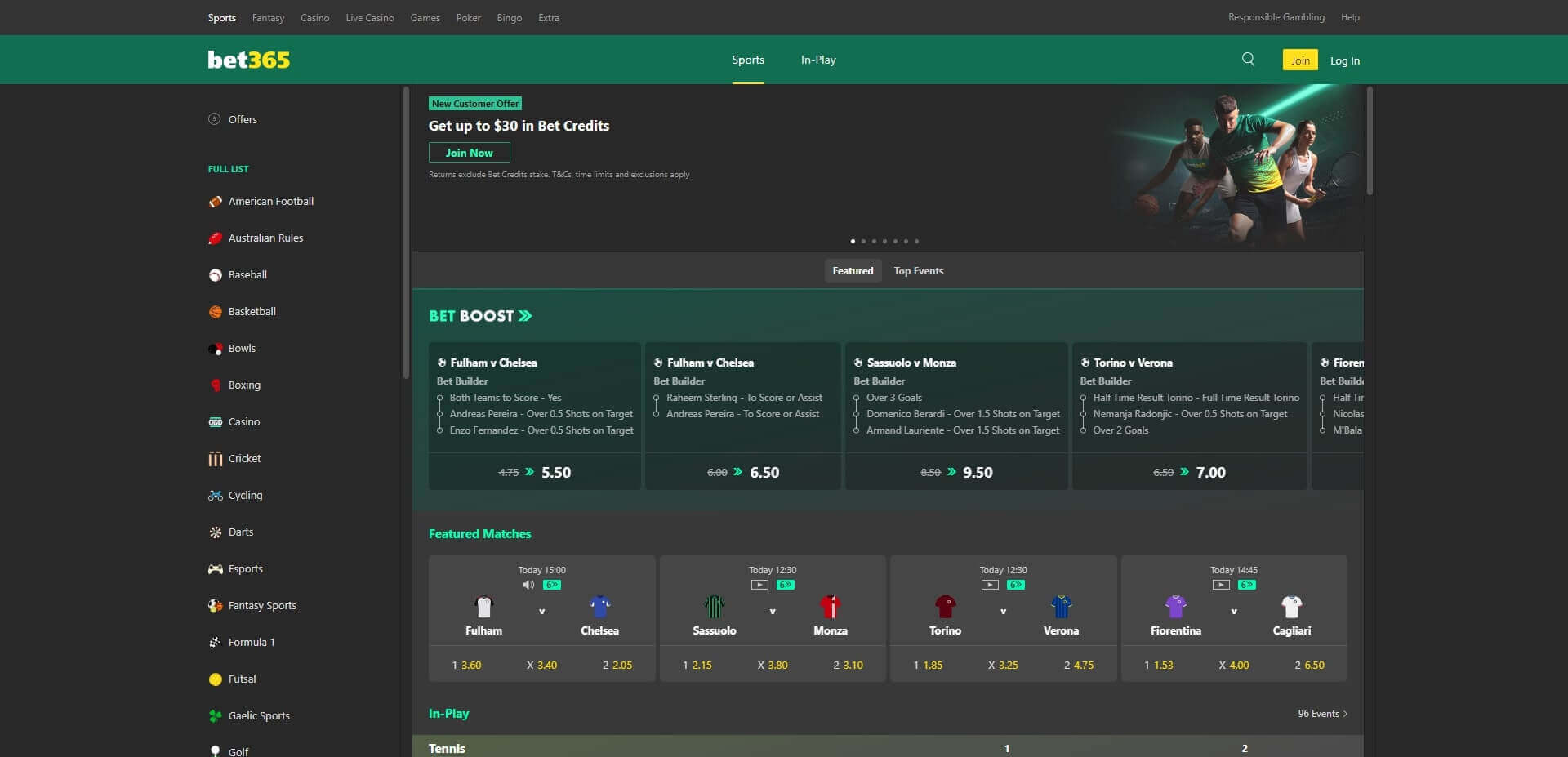Select the American Football sport icon

[215, 201]
